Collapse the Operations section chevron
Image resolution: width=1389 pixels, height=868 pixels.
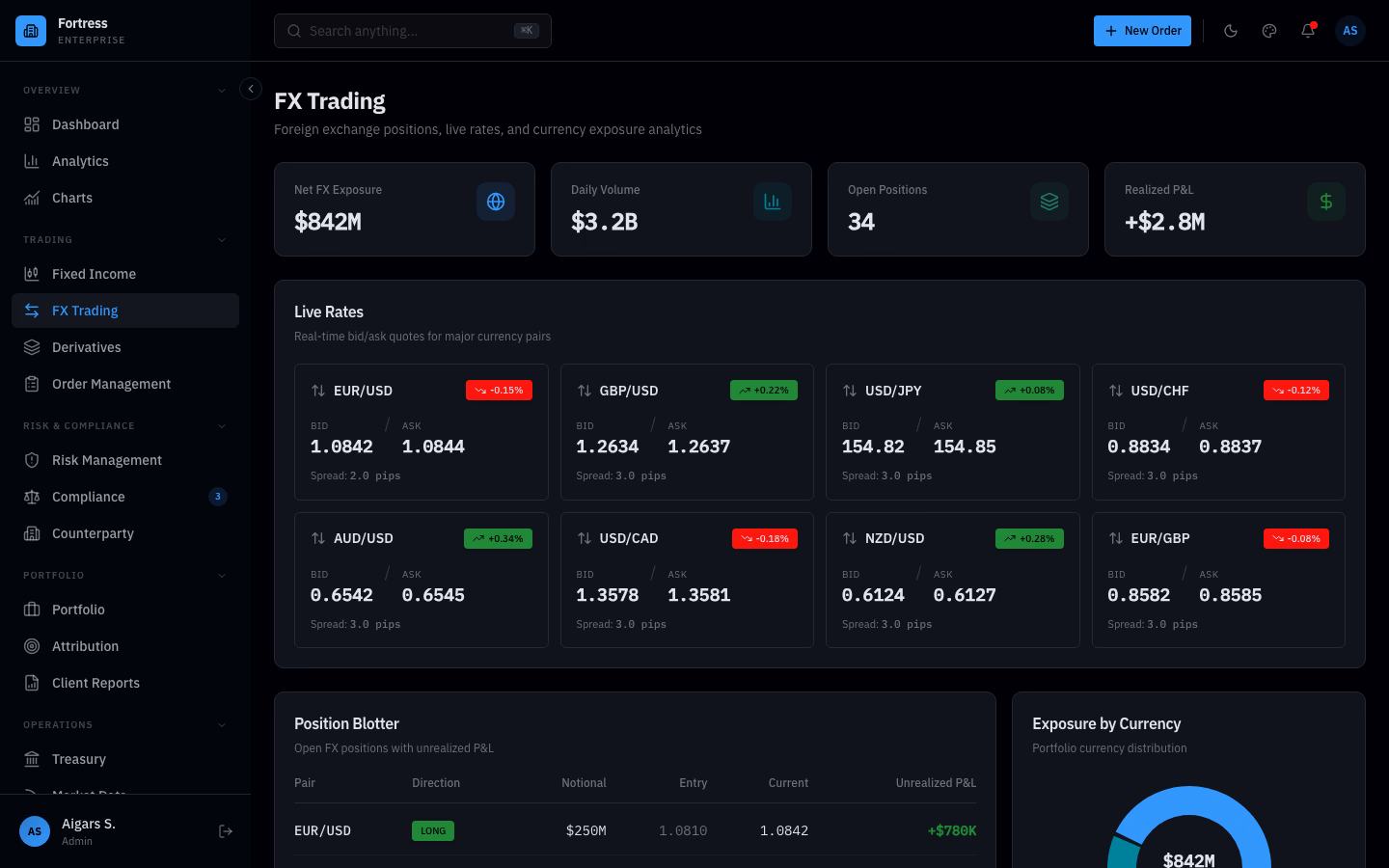tap(222, 725)
